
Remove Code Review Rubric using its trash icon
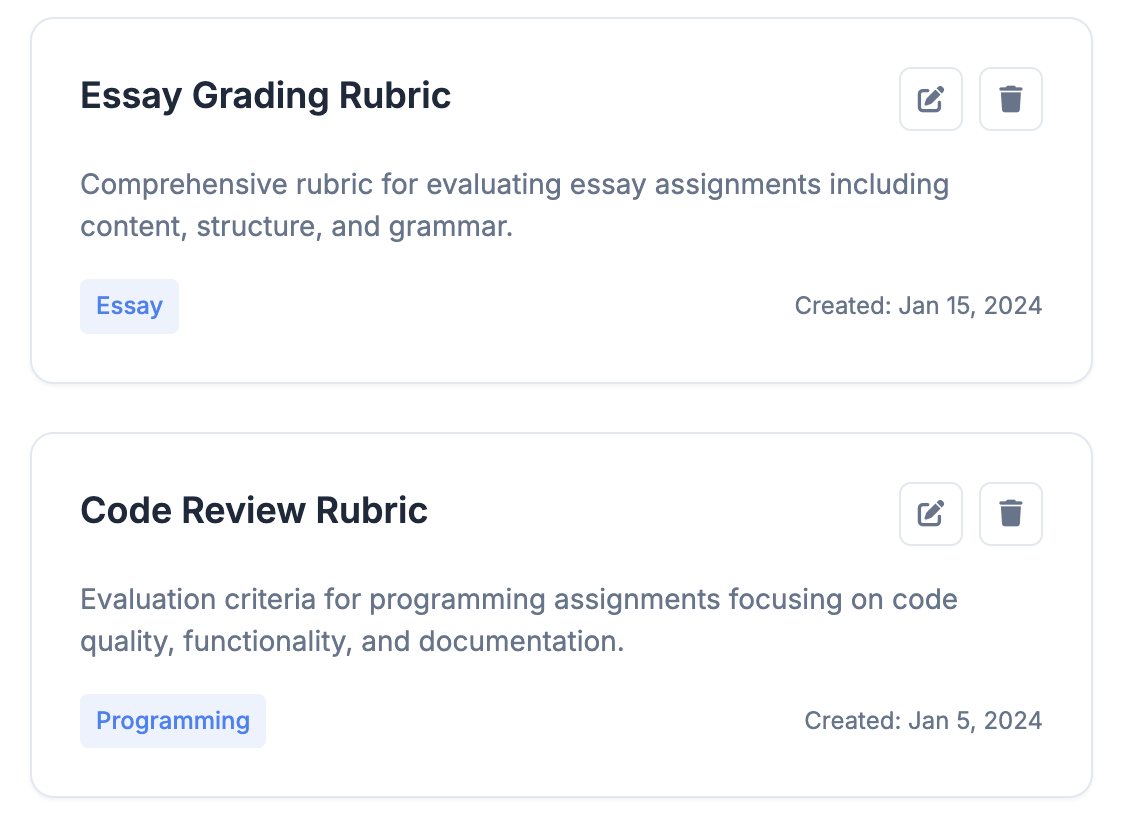click(x=1010, y=514)
